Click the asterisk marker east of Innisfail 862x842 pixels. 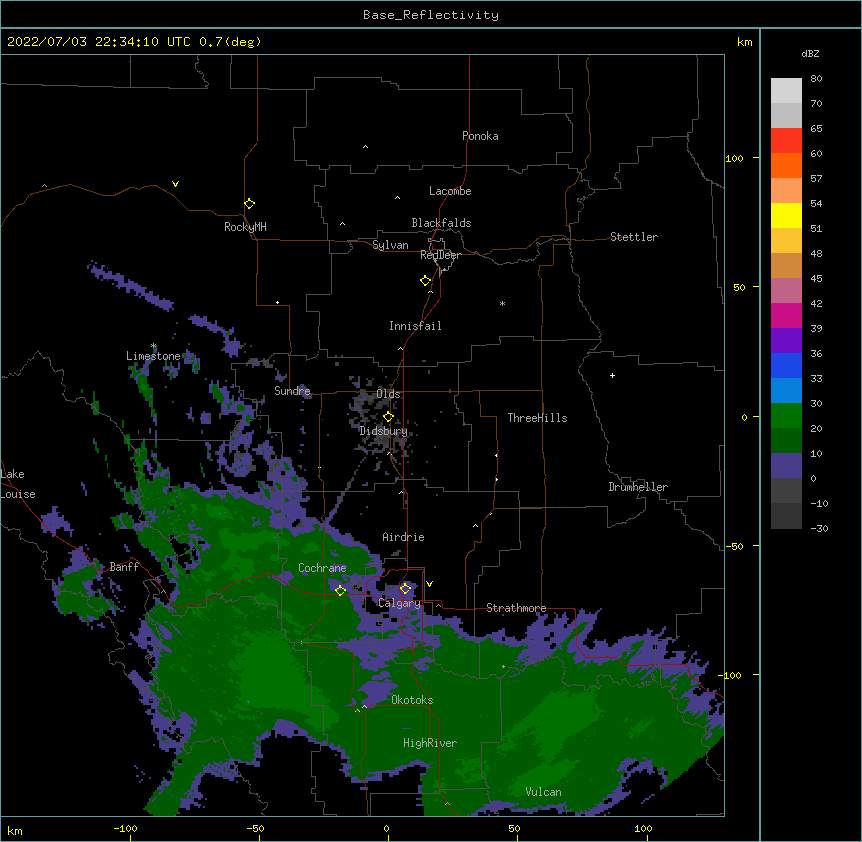click(x=502, y=303)
